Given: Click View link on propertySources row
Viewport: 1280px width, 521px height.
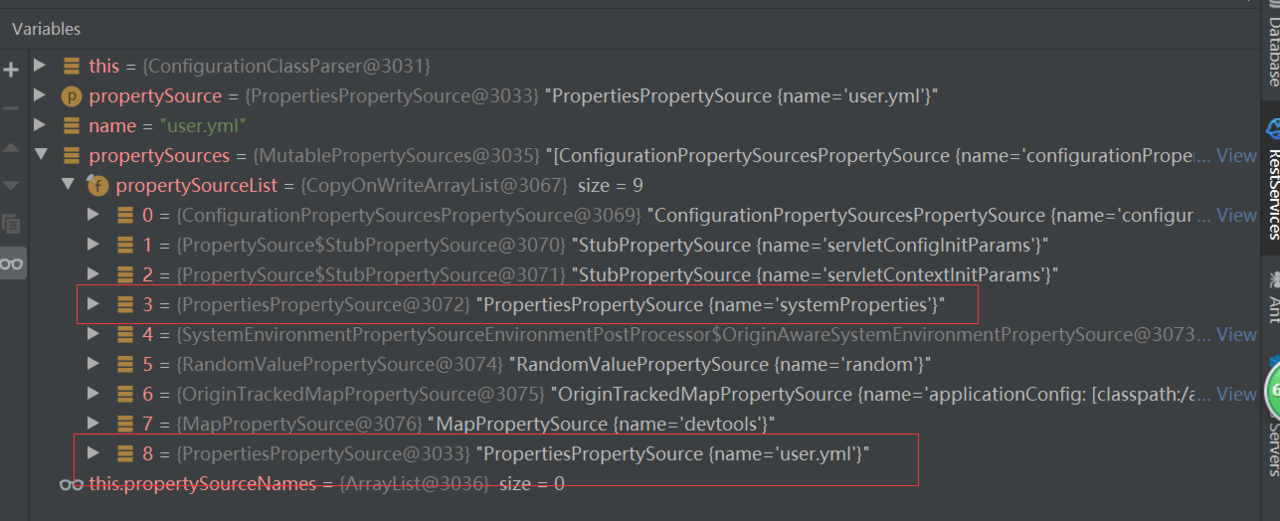Looking at the screenshot, I should (1237, 156).
